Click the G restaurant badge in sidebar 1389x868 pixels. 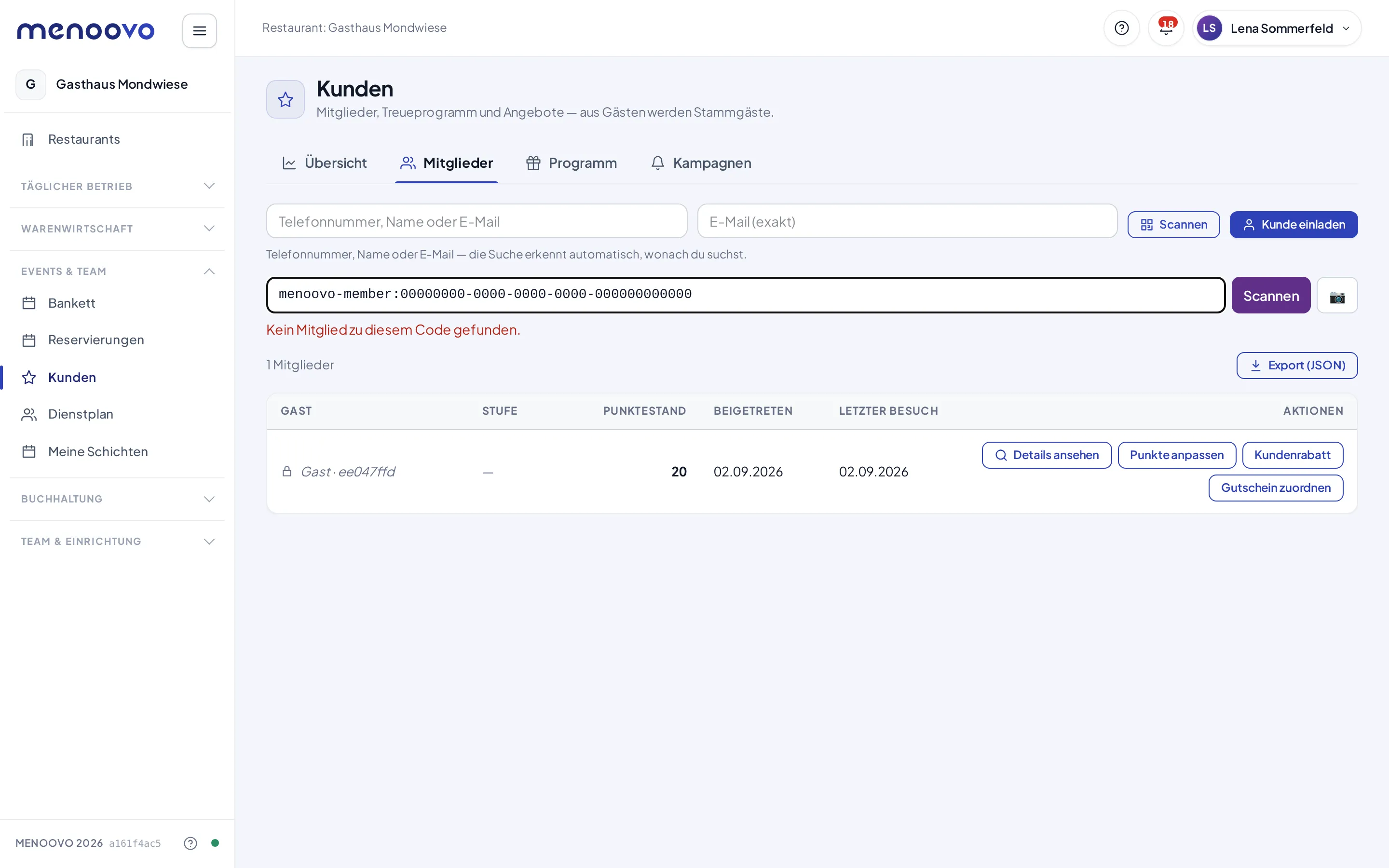[31, 84]
